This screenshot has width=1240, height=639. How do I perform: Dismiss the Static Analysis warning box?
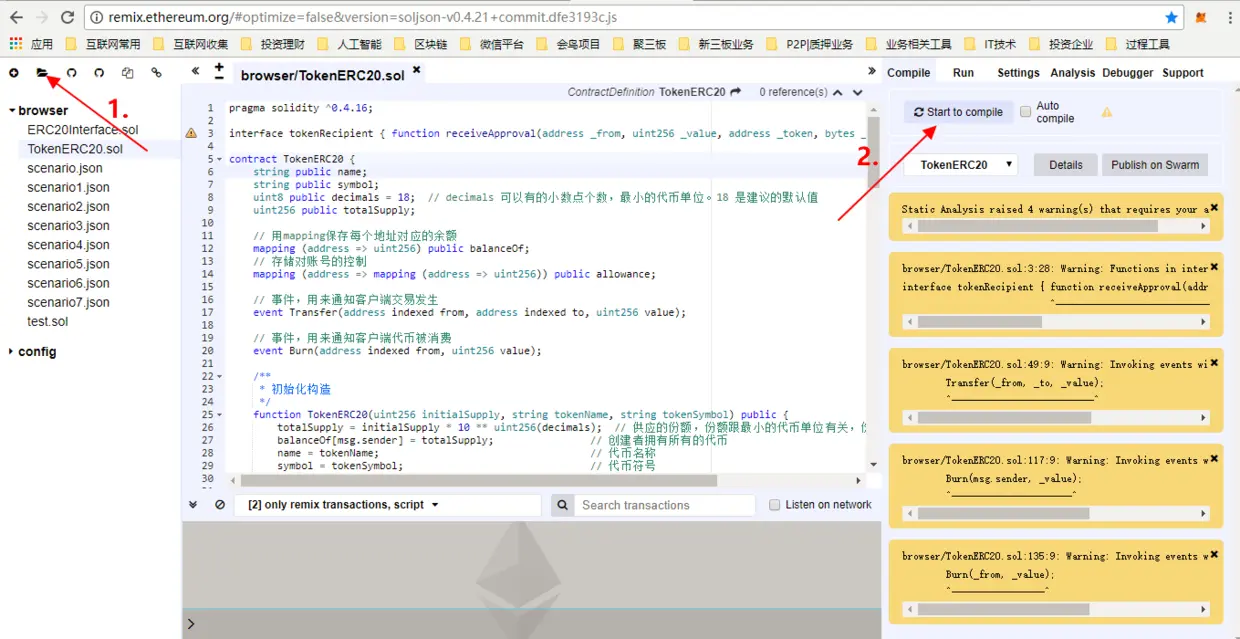pyautogui.click(x=1214, y=207)
